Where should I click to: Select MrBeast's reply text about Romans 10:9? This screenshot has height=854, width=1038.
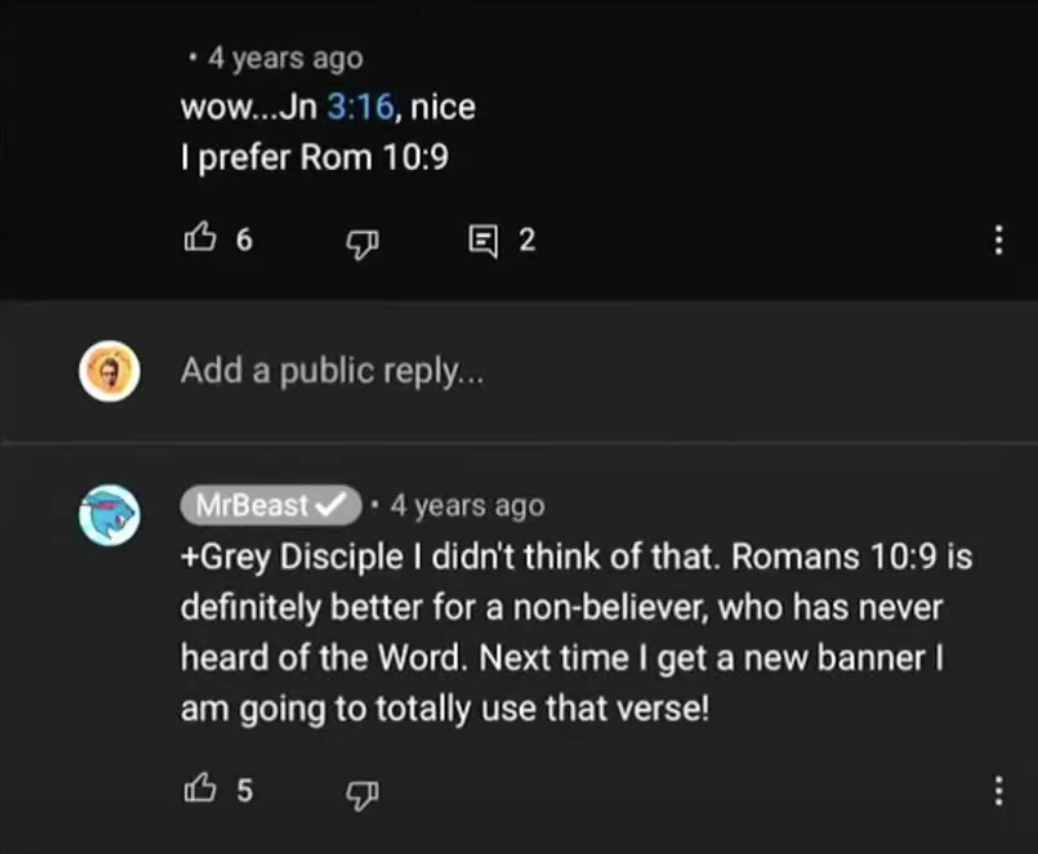click(x=575, y=633)
